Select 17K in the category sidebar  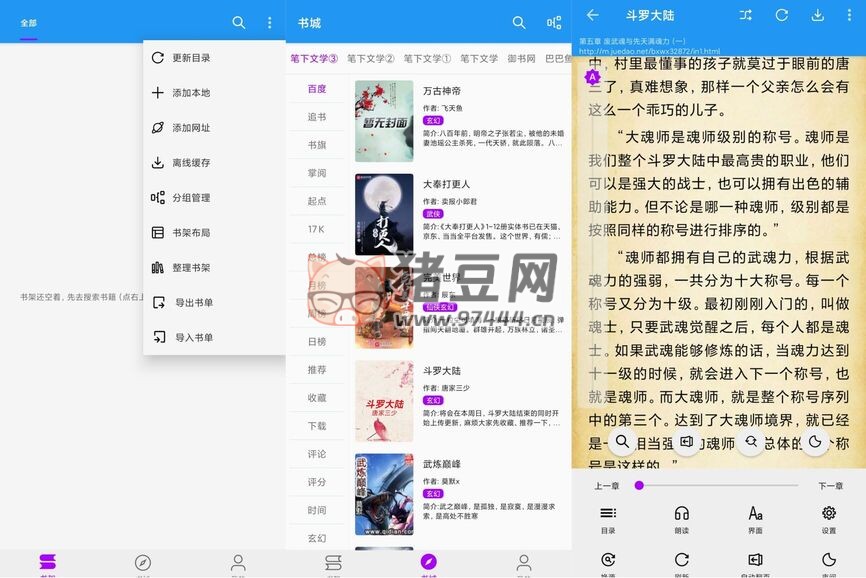317,229
